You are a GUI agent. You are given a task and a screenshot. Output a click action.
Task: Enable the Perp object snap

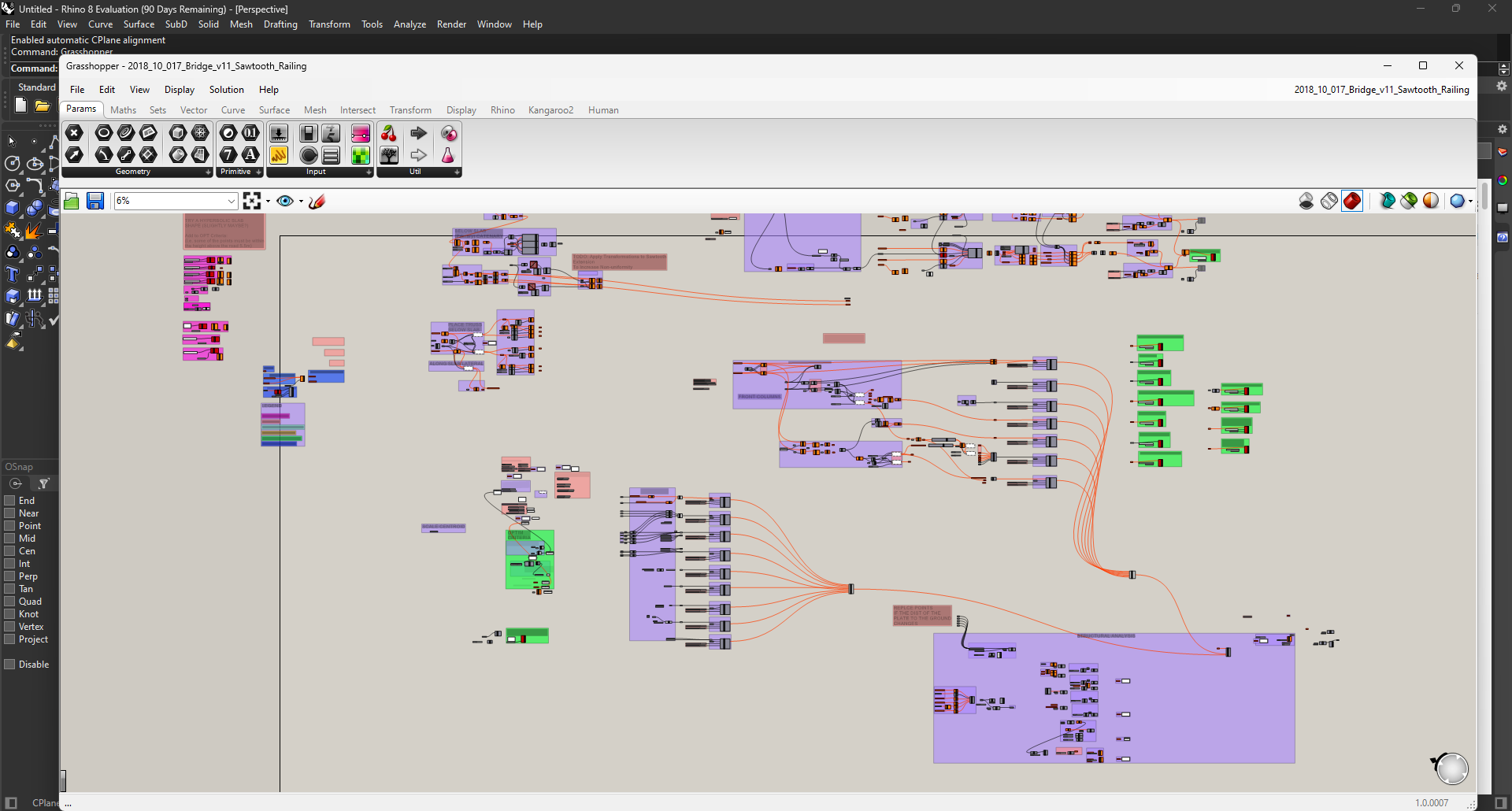click(10, 576)
